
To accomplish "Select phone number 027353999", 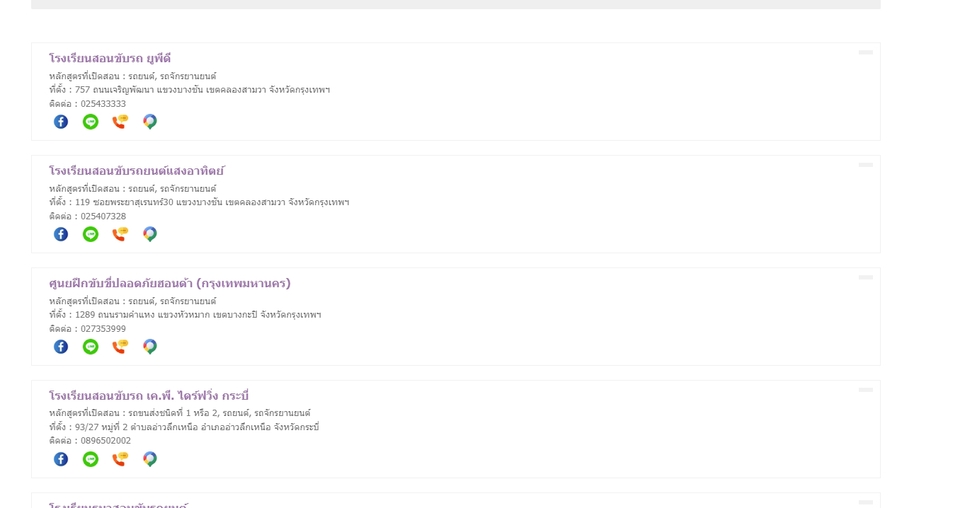I will pos(103,329).
